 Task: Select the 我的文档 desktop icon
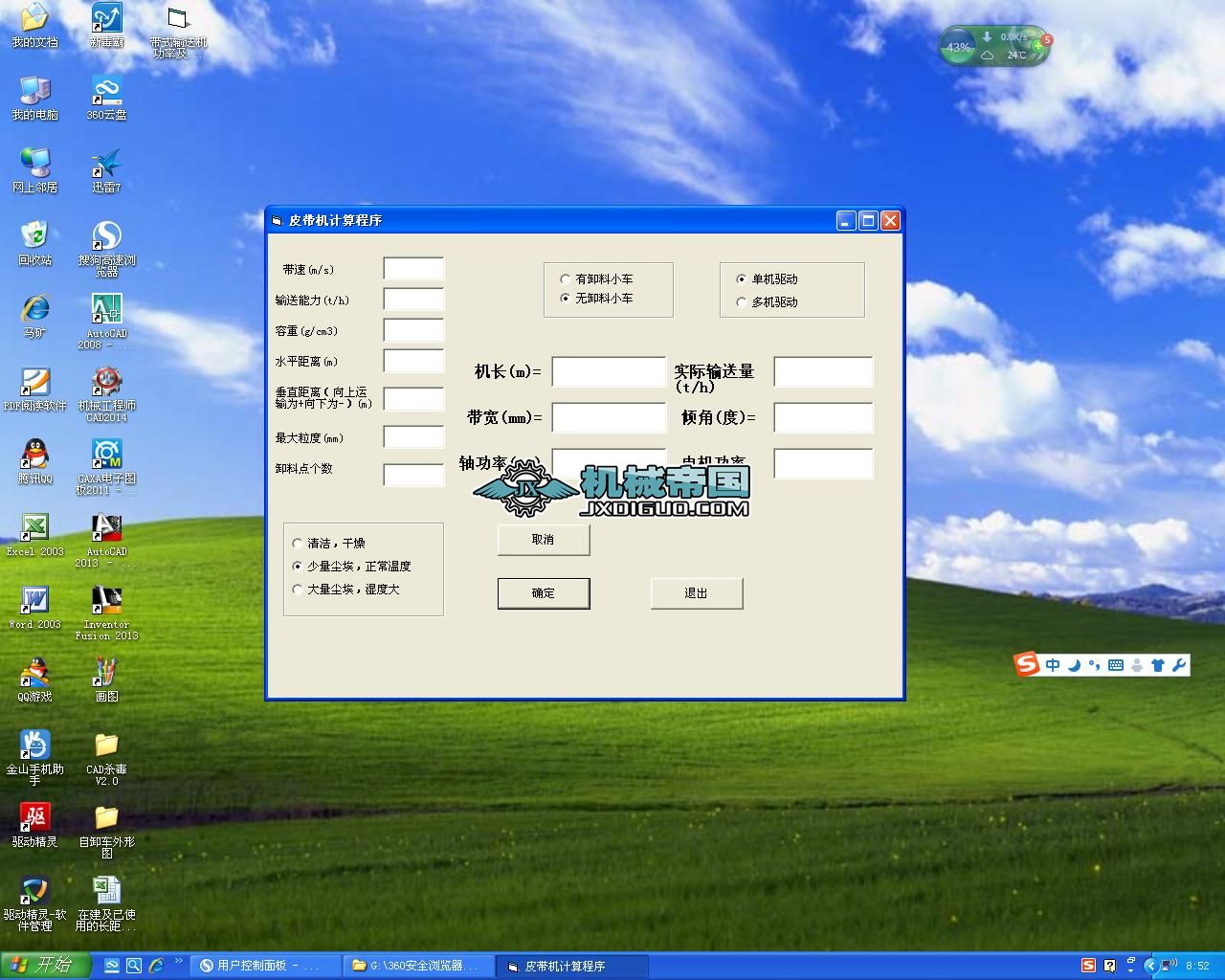click(34, 26)
